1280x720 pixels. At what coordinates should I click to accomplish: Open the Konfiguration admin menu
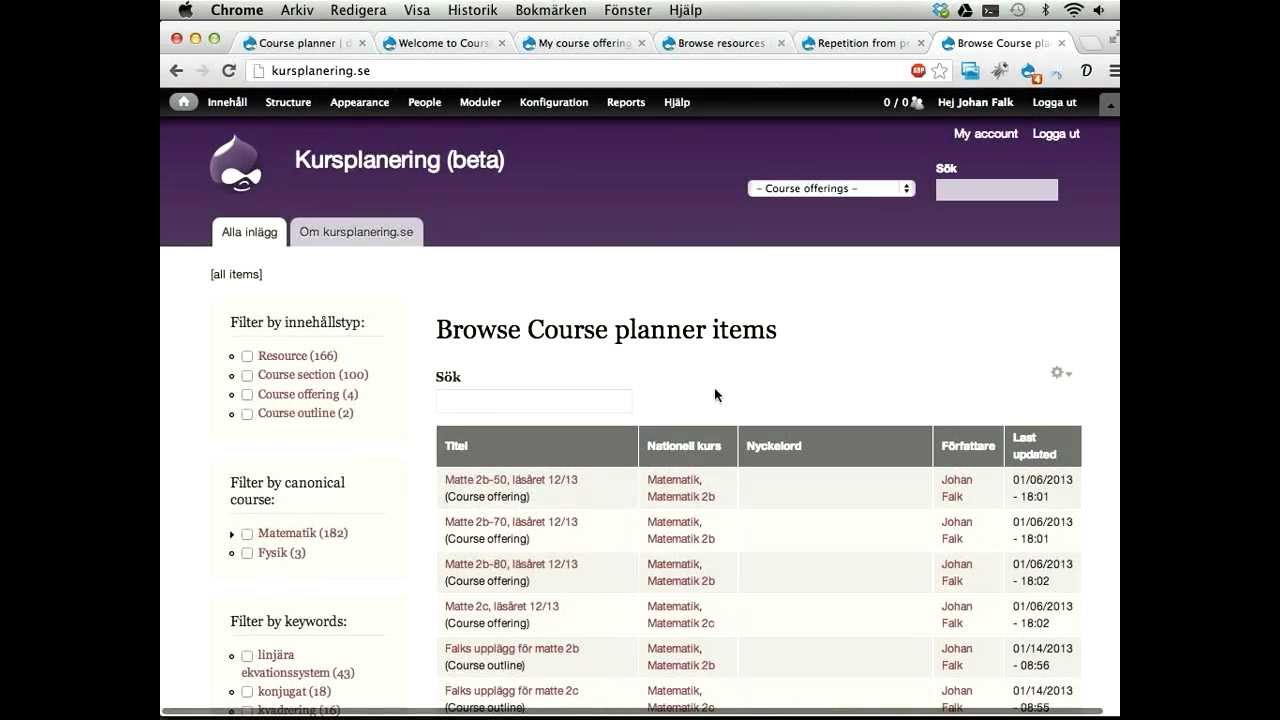pos(554,102)
